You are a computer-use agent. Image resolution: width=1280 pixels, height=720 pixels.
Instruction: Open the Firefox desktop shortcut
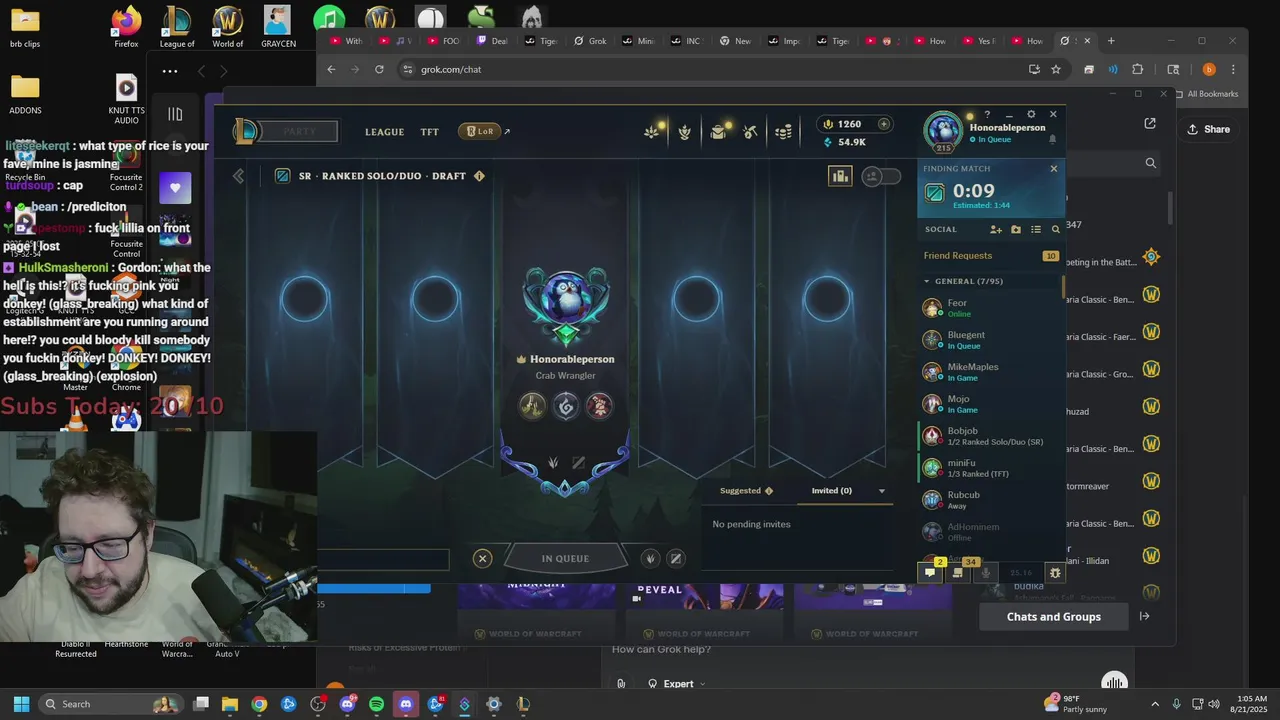125,27
